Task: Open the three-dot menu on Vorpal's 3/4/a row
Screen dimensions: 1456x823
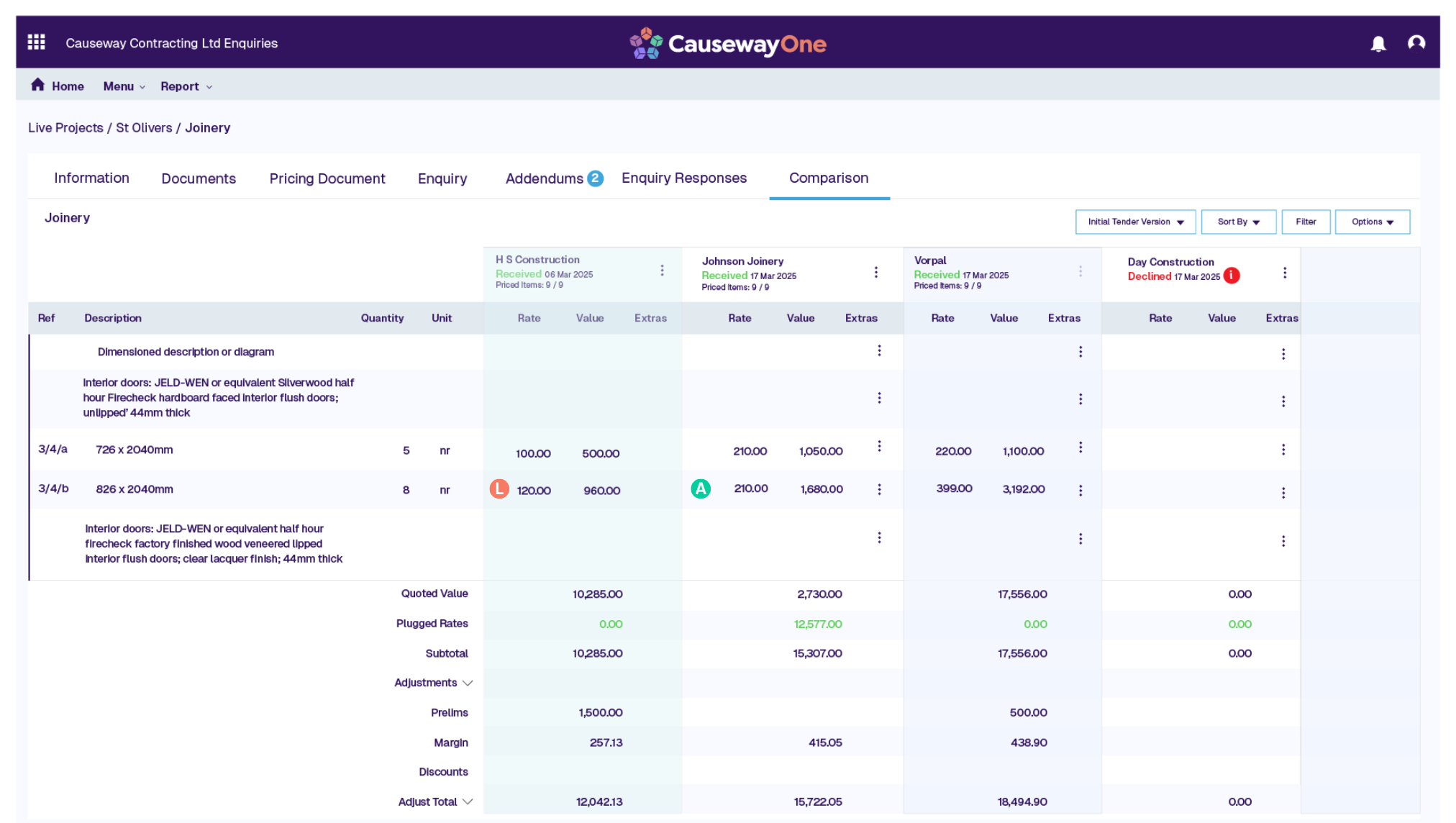Action: [1080, 446]
